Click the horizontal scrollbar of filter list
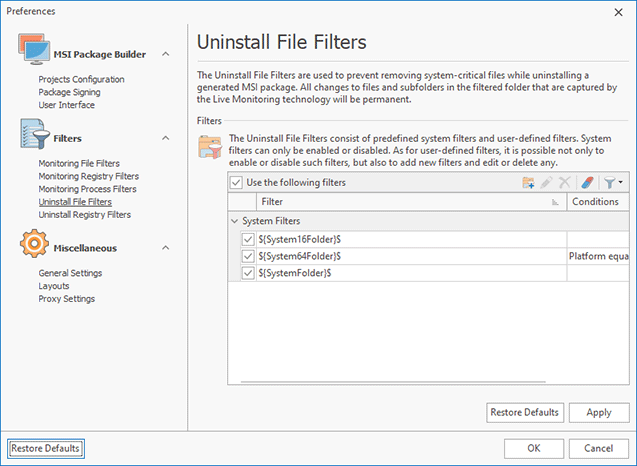 point(393,382)
